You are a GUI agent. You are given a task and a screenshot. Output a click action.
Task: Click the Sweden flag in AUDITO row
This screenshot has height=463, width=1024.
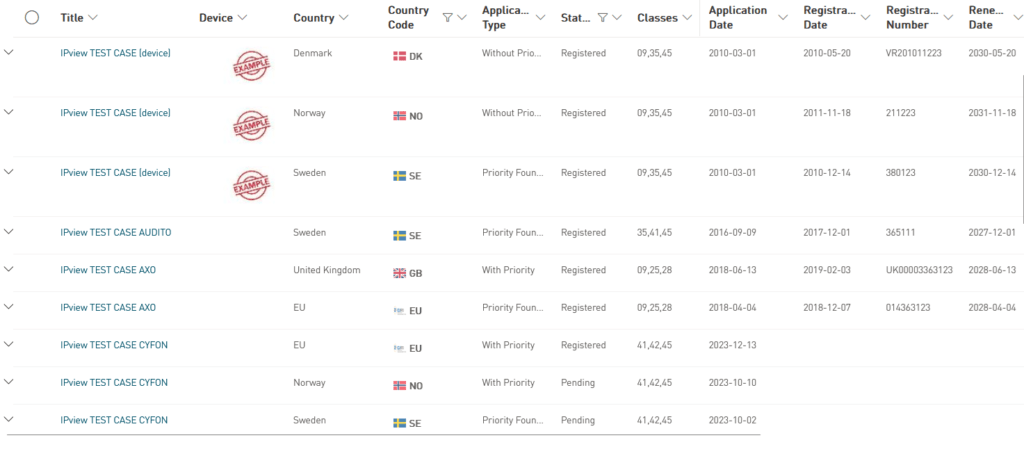coord(399,236)
